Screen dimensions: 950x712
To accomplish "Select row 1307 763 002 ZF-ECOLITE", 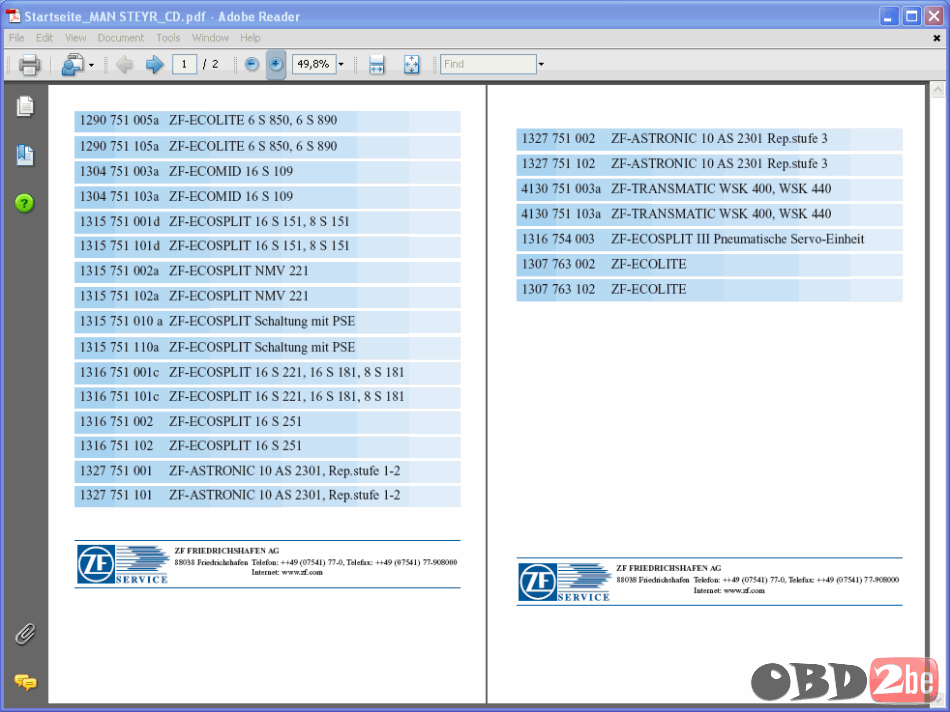I will tap(709, 265).
